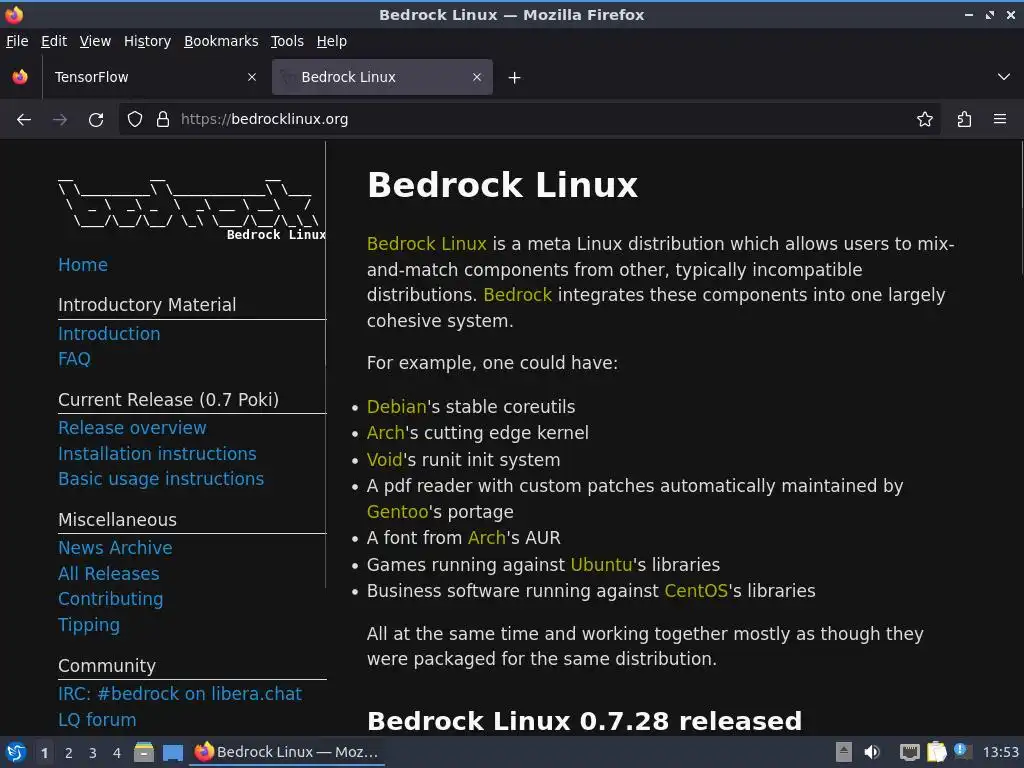The width and height of the screenshot is (1024, 768).
Task: Close the Bedrock Linux tab
Action: pyautogui.click(x=477, y=77)
